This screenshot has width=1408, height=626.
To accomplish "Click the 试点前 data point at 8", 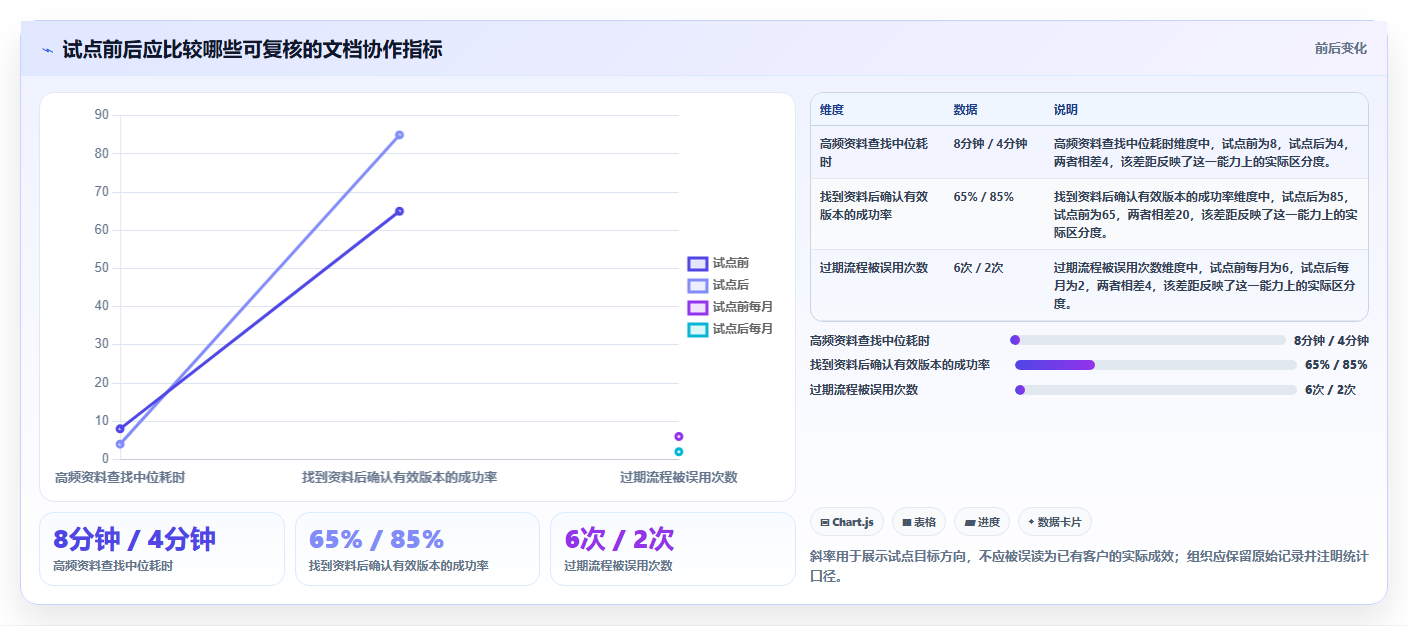I will click(x=120, y=429).
